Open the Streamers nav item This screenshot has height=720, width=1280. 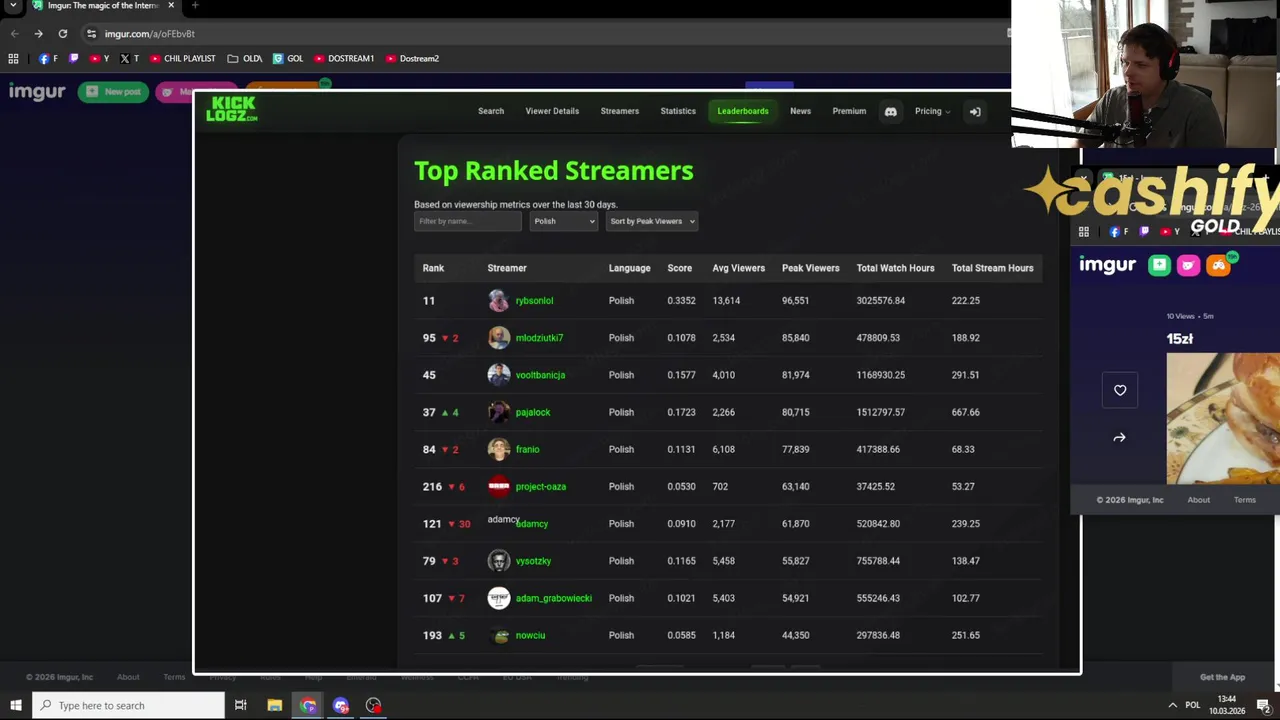[619, 111]
